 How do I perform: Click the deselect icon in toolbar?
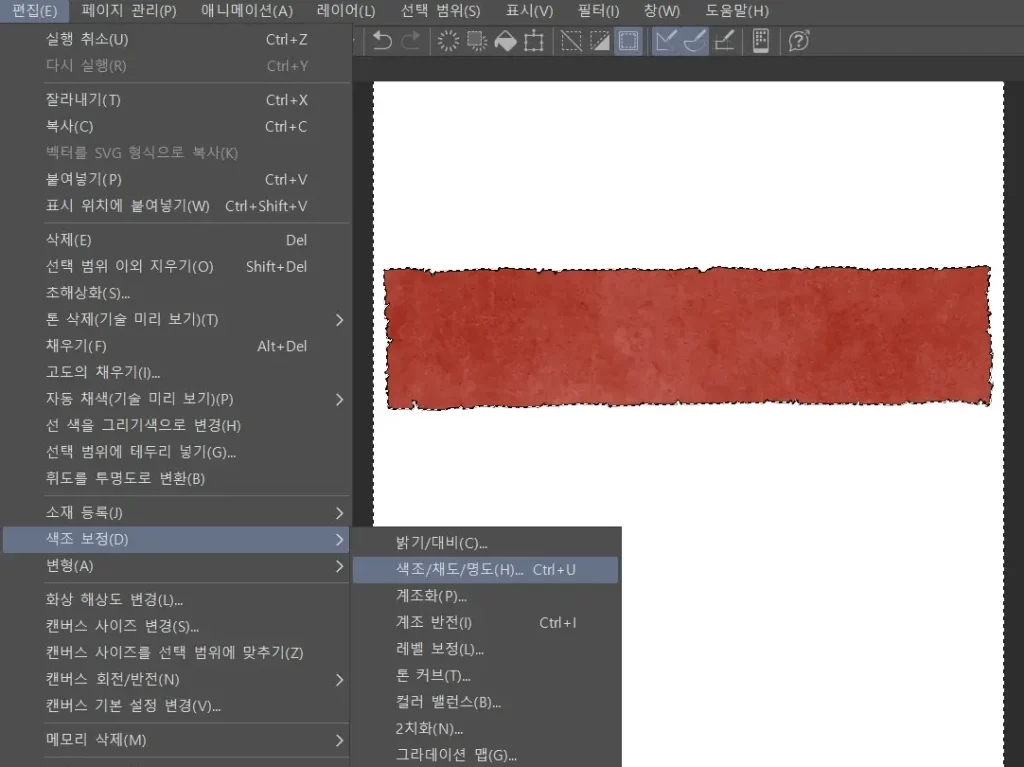tap(571, 41)
